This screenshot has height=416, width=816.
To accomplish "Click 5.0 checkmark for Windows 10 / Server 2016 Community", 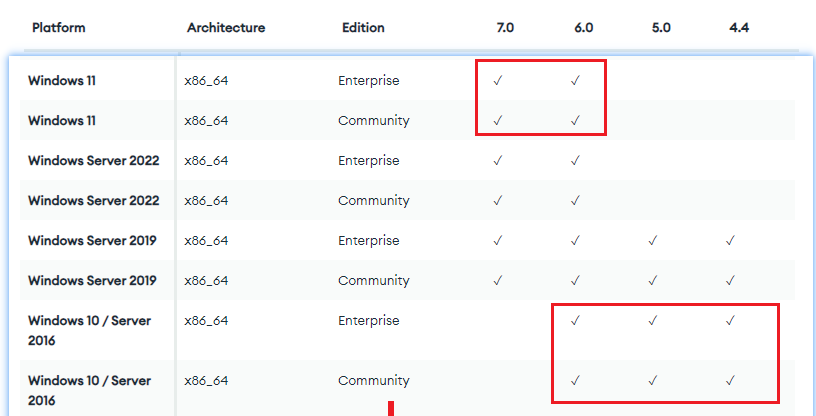I will (x=653, y=381).
